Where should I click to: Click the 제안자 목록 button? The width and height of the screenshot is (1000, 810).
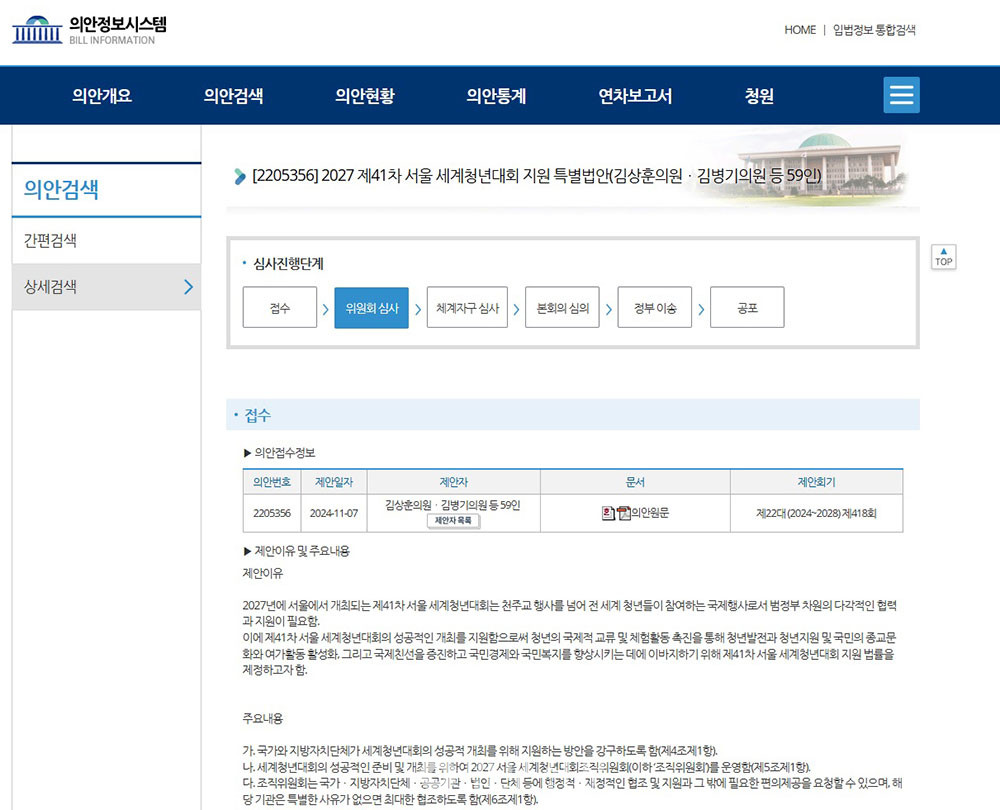[x=455, y=522]
